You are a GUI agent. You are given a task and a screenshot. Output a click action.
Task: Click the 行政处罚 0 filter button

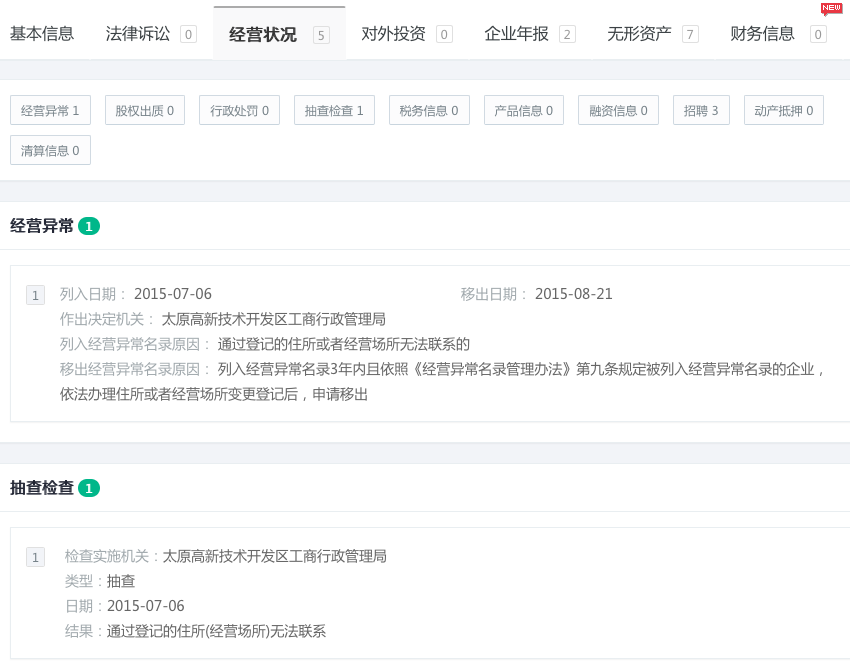point(239,111)
